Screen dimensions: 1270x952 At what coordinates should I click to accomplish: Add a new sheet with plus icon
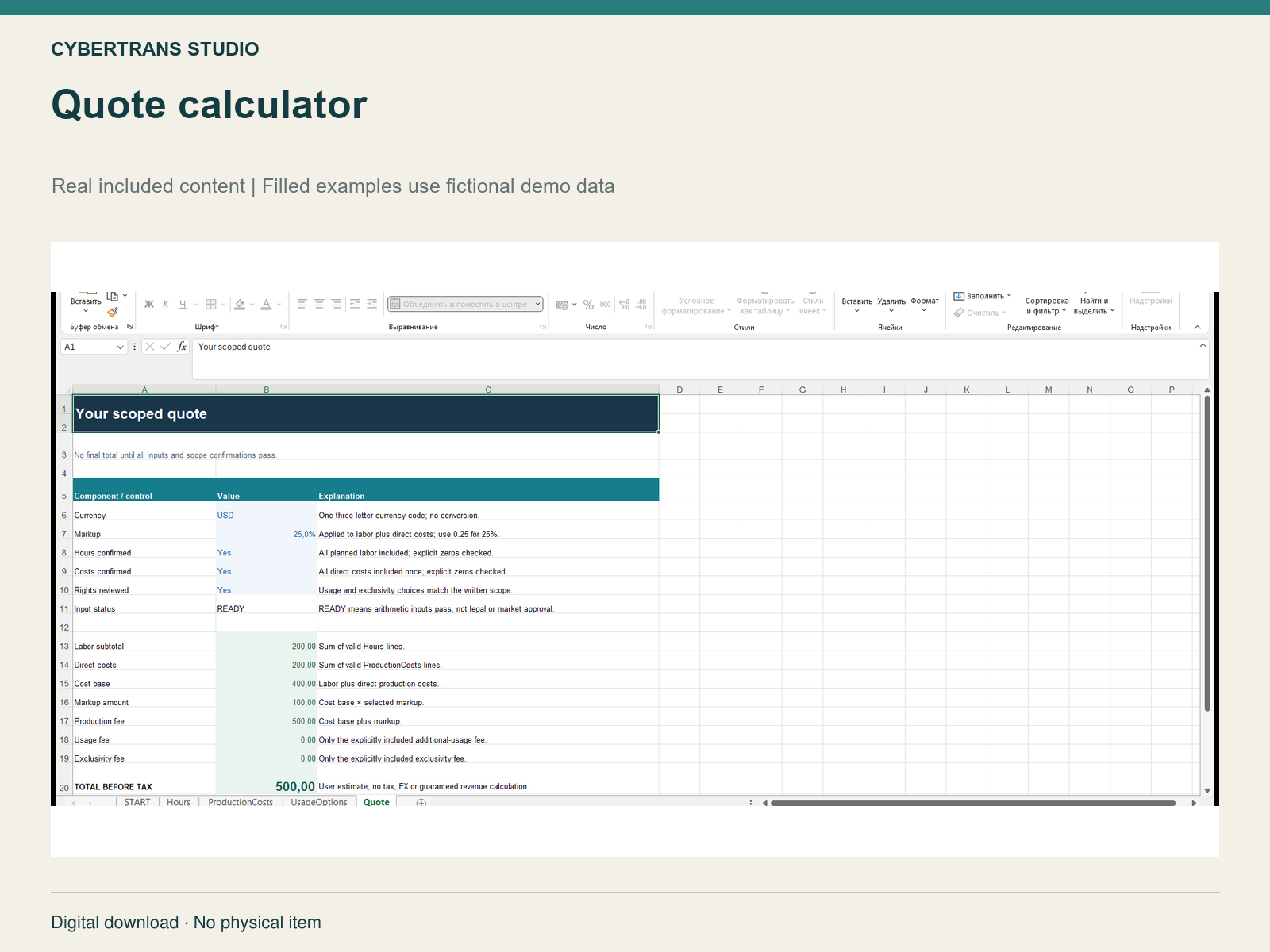[421, 803]
